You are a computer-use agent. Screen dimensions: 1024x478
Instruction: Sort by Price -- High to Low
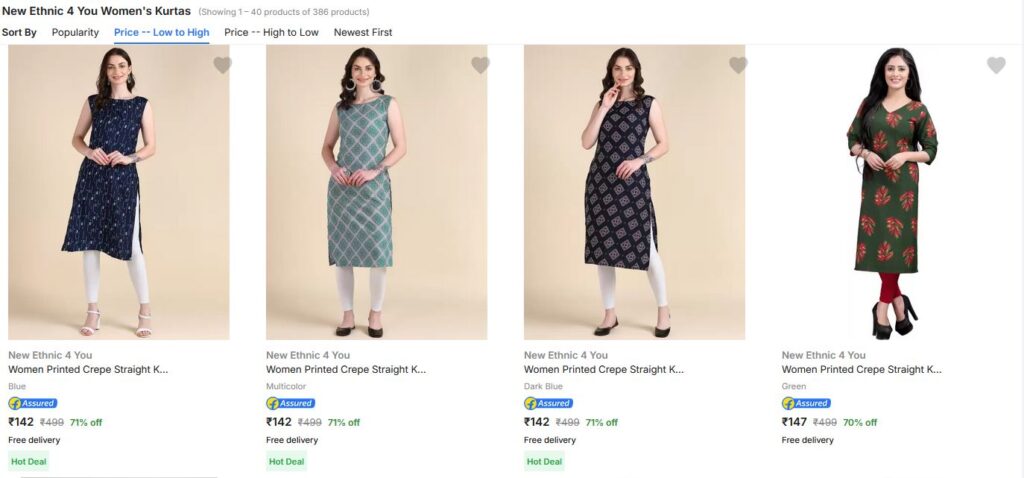[271, 32]
